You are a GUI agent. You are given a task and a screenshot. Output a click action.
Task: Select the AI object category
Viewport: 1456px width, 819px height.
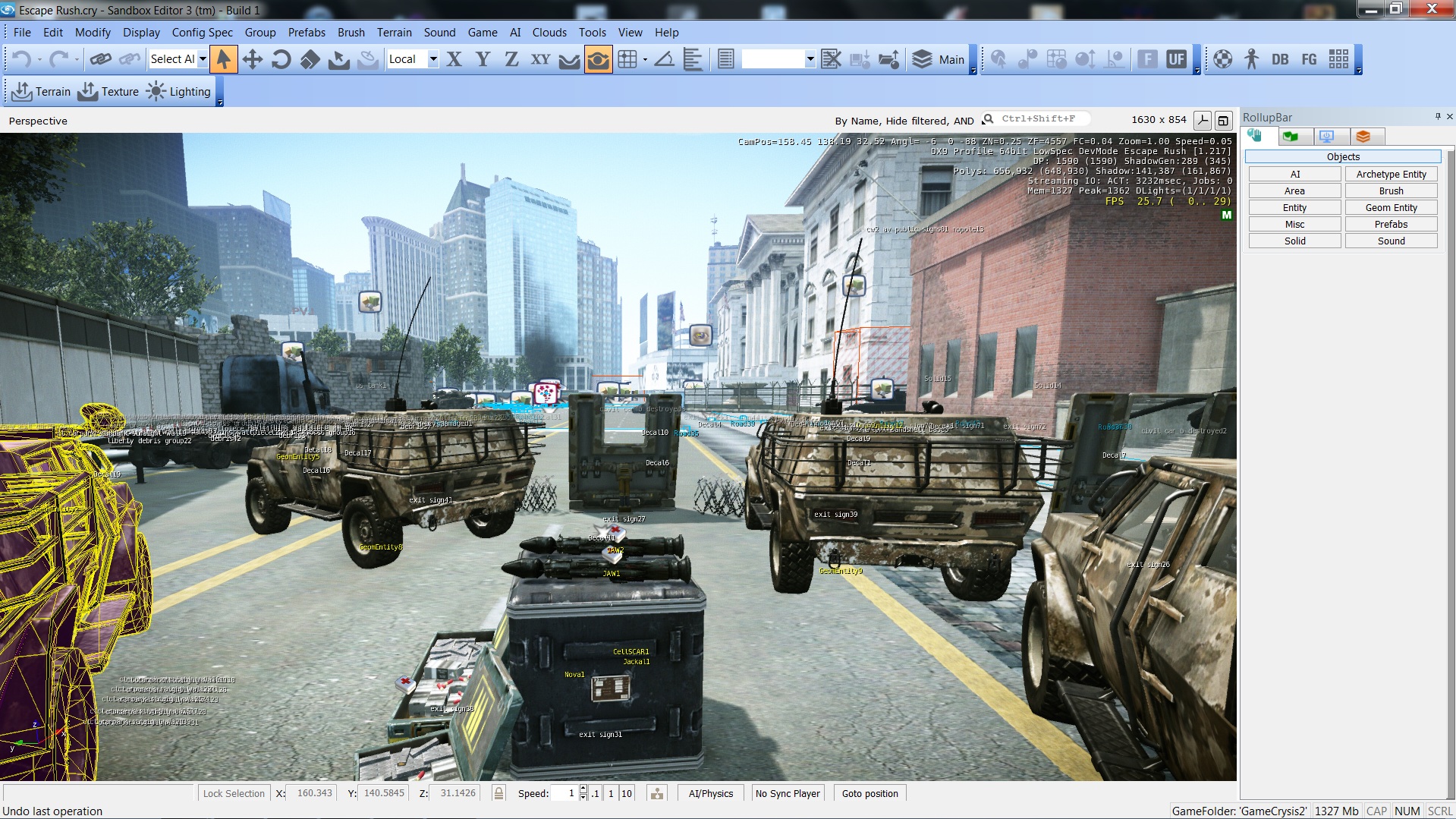click(1295, 175)
